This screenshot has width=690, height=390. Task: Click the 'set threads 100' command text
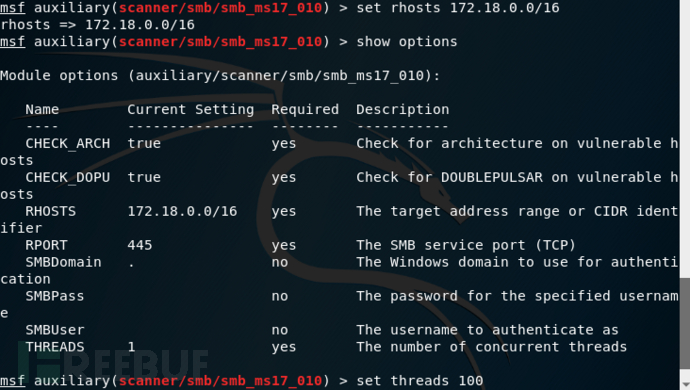[x=419, y=380]
